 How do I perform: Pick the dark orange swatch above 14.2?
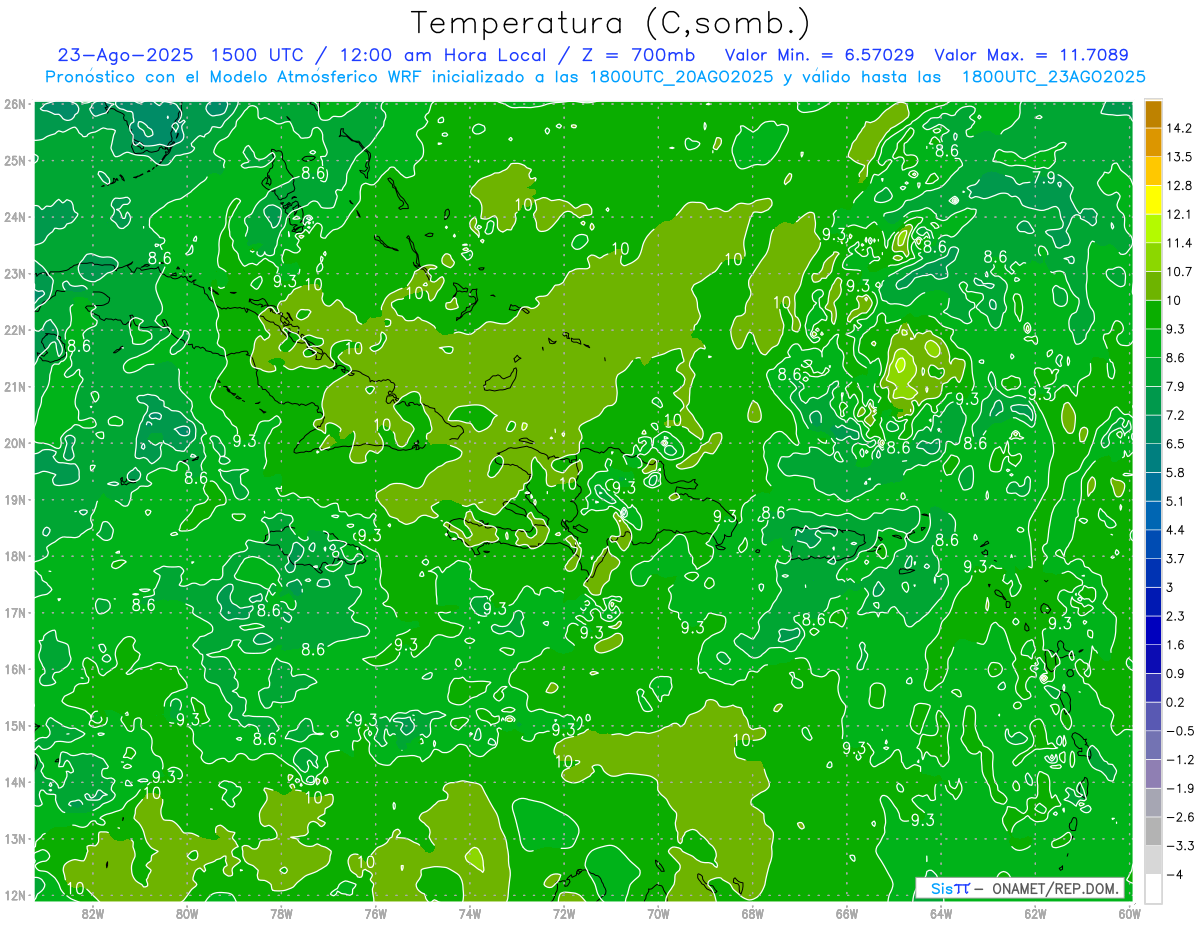1153,114
